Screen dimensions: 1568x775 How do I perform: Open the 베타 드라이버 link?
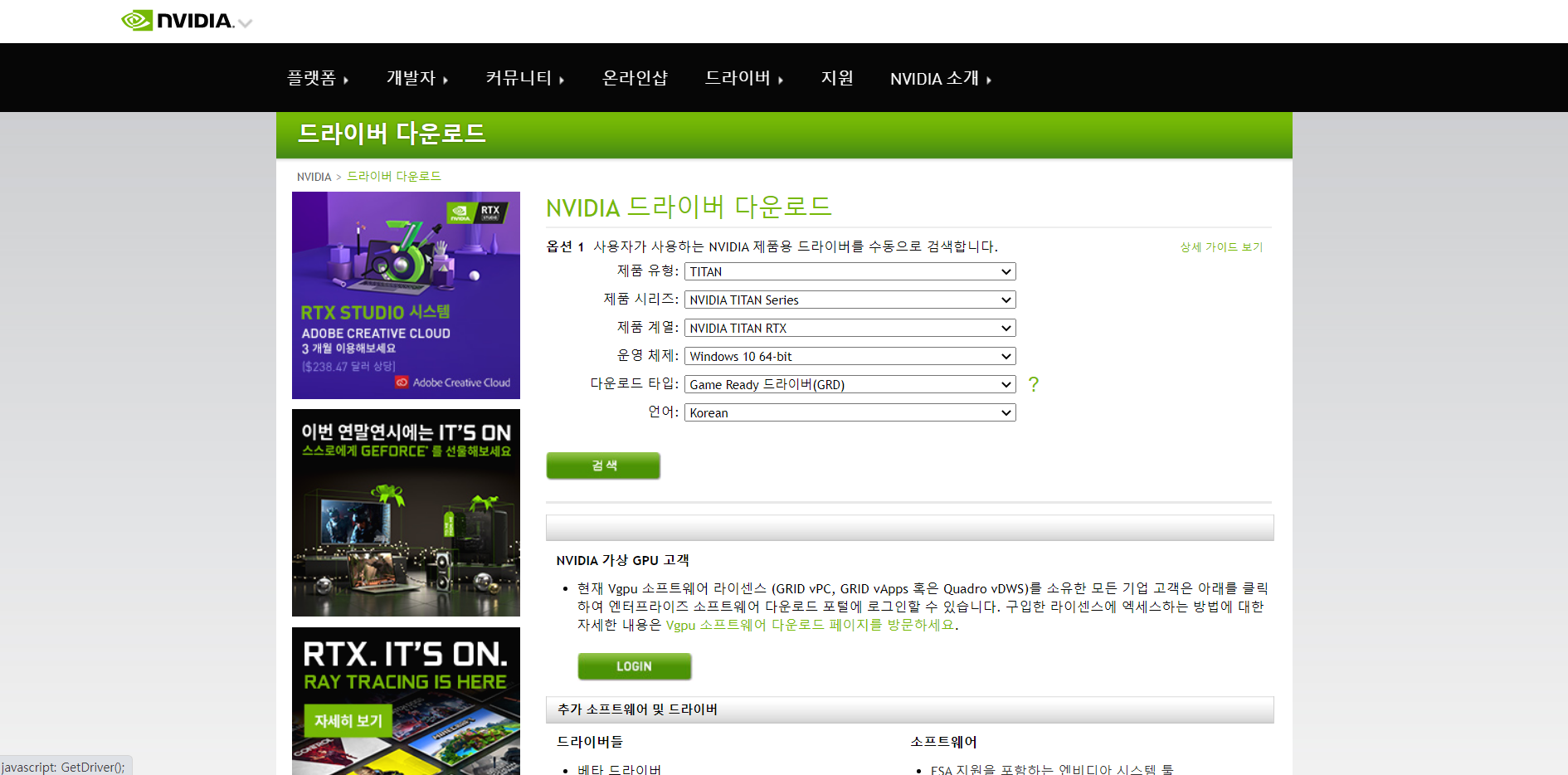[x=619, y=768]
